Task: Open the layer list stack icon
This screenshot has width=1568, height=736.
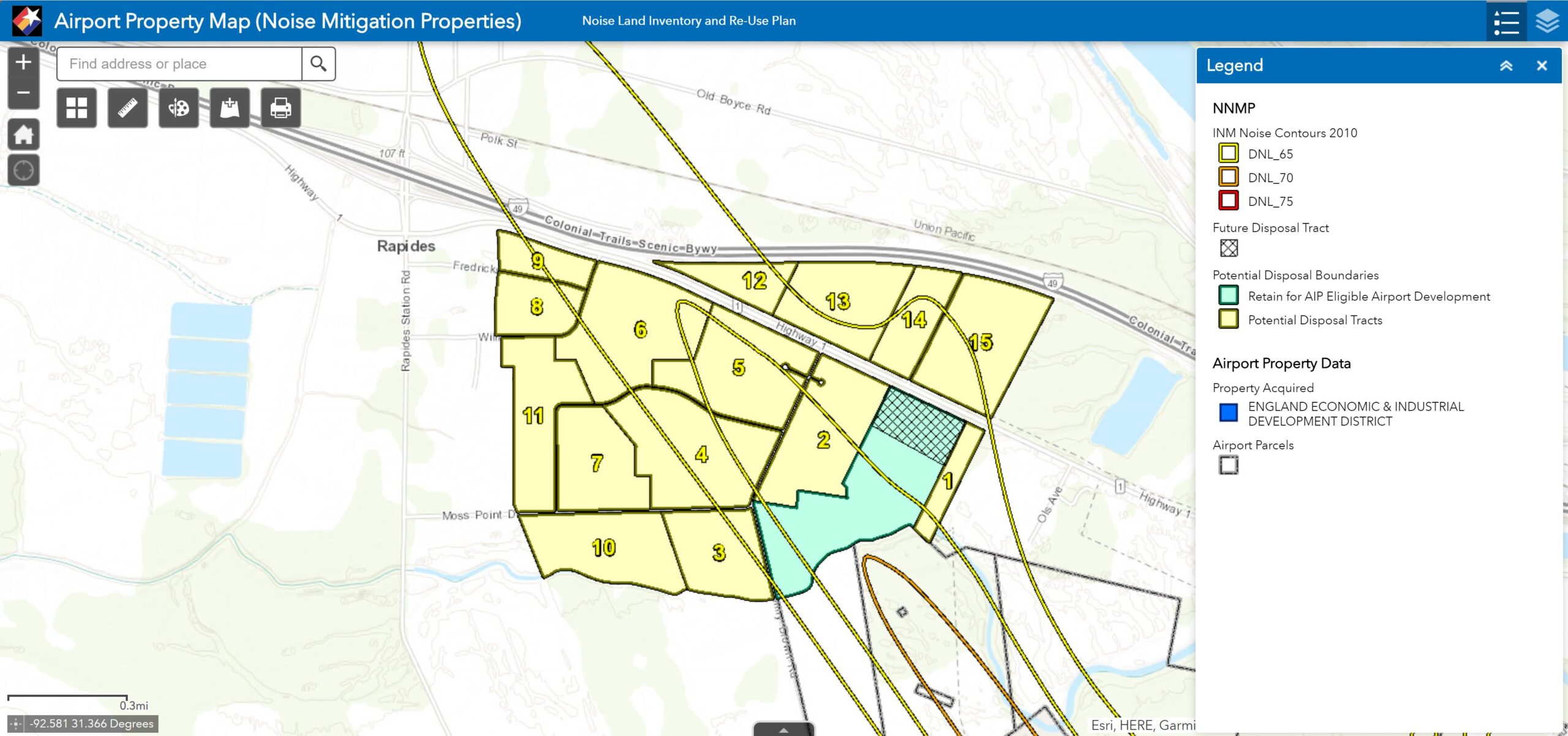Action: pyautogui.click(x=1547, y=21)
